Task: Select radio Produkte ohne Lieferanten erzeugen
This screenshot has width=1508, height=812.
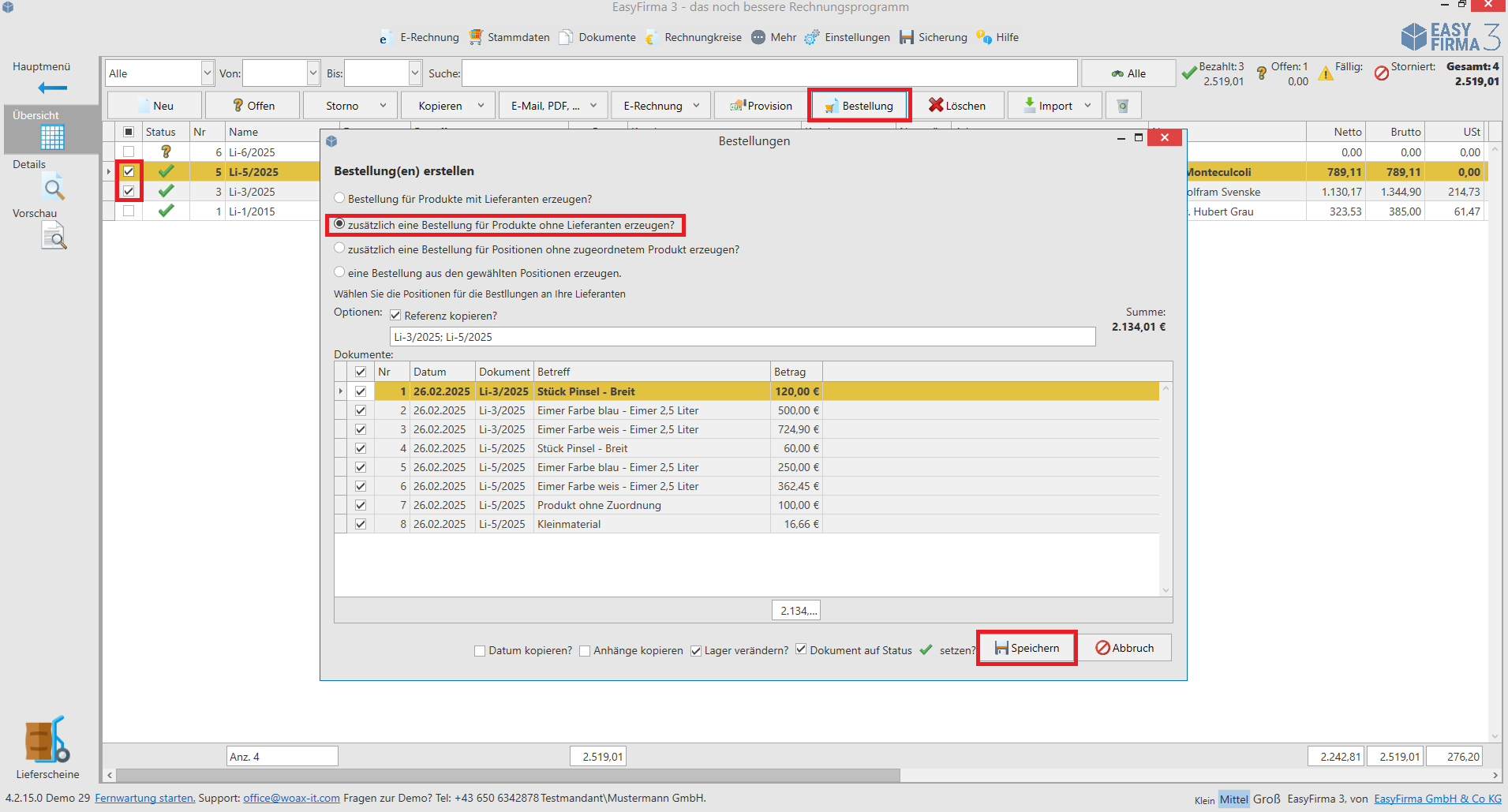Action: (x=339, y=224)
